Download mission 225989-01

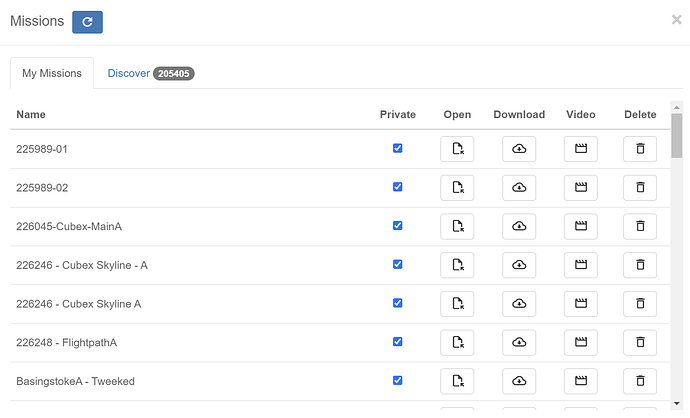519,149
